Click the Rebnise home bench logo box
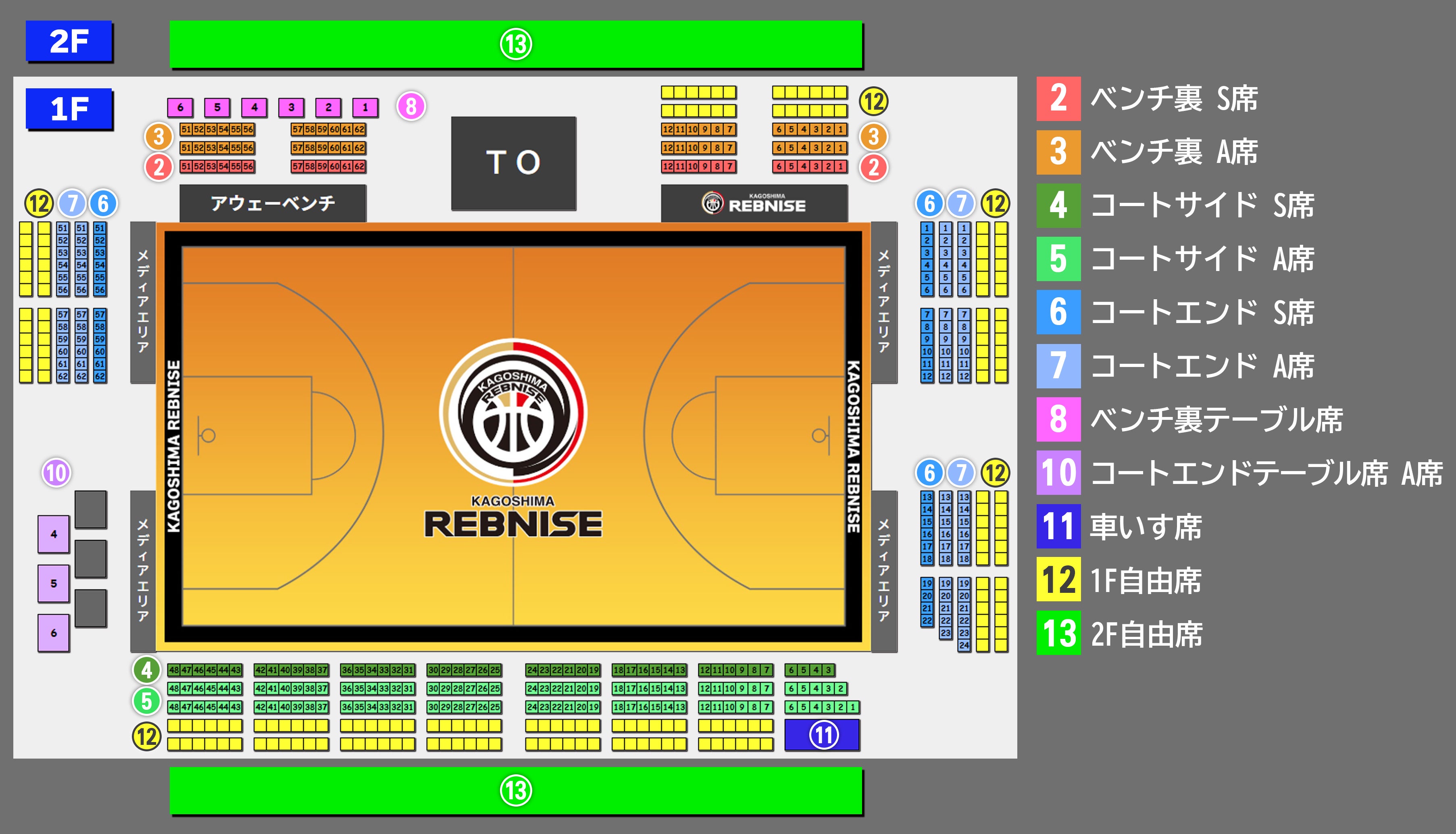The height and width of the screenshot is (834, 1456). click(x=754, y=203)
